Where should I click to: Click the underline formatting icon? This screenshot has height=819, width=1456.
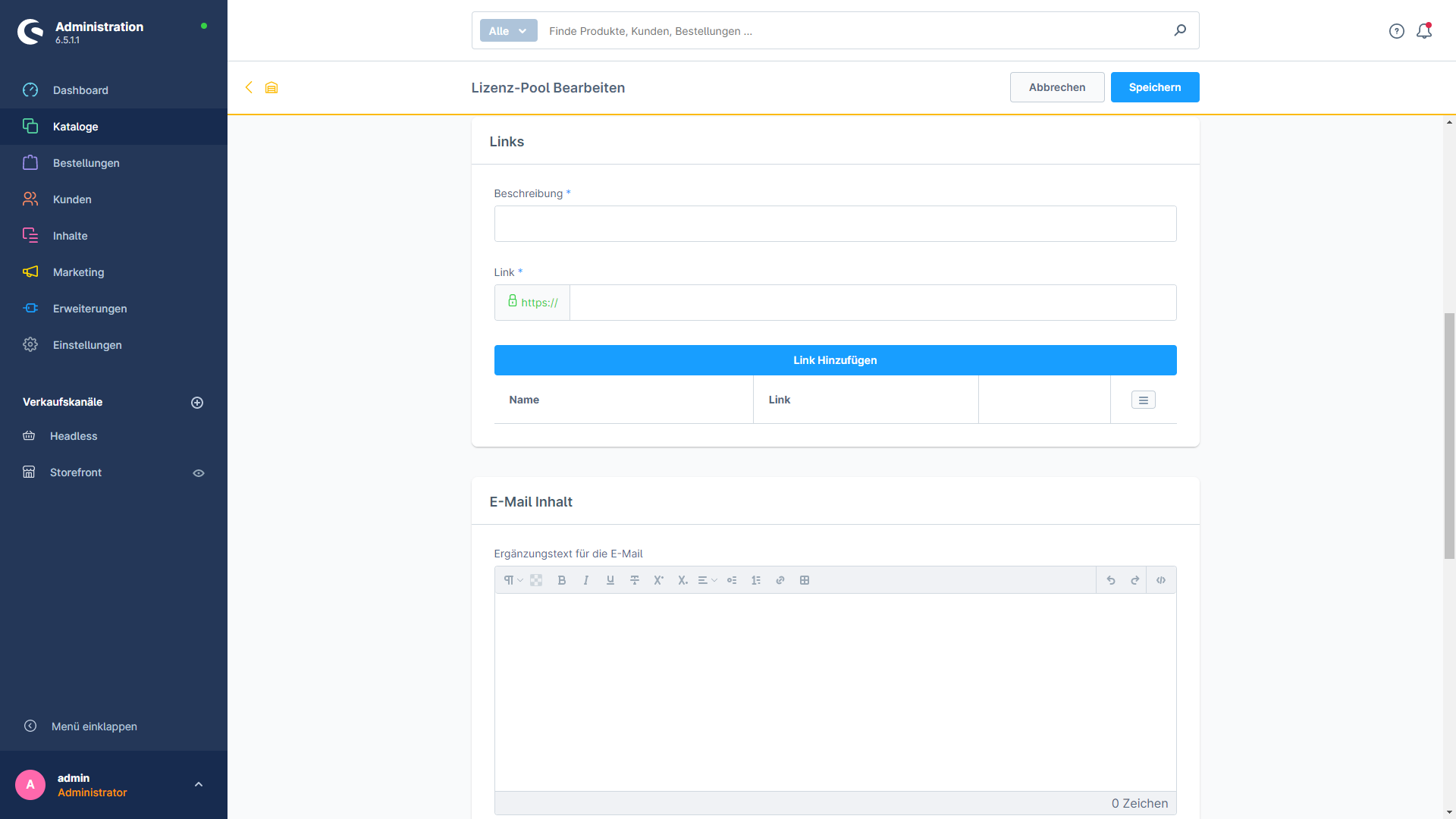coord(610,580)
